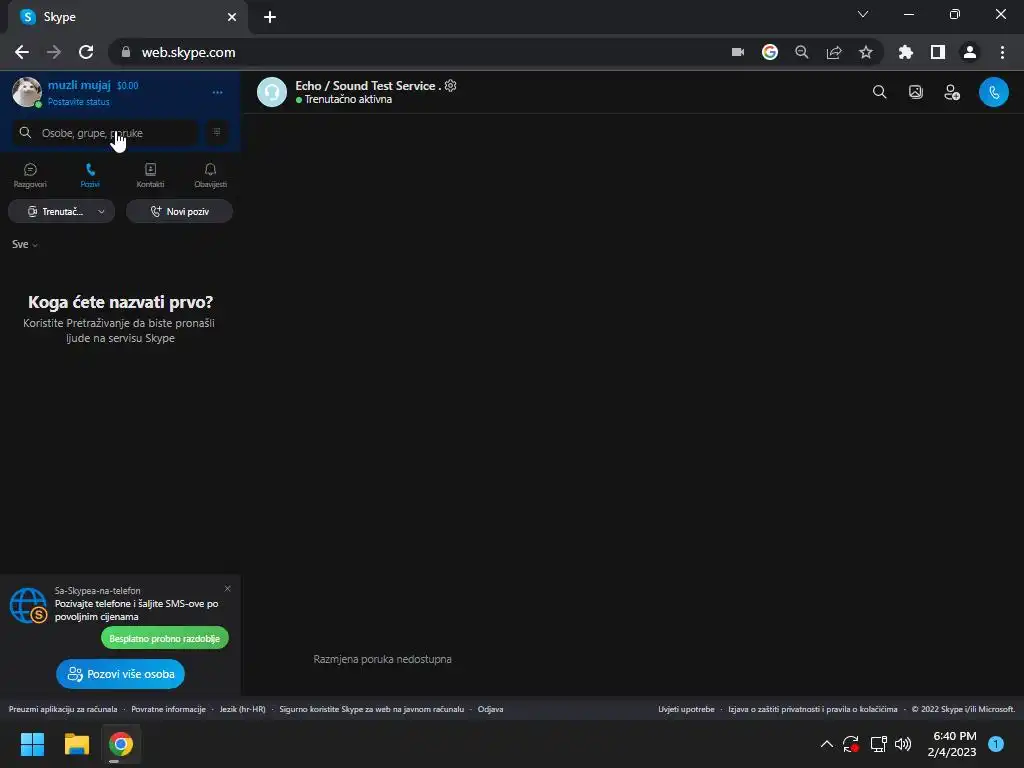Bookmark this page with the star icon

(x=866, y=52)
